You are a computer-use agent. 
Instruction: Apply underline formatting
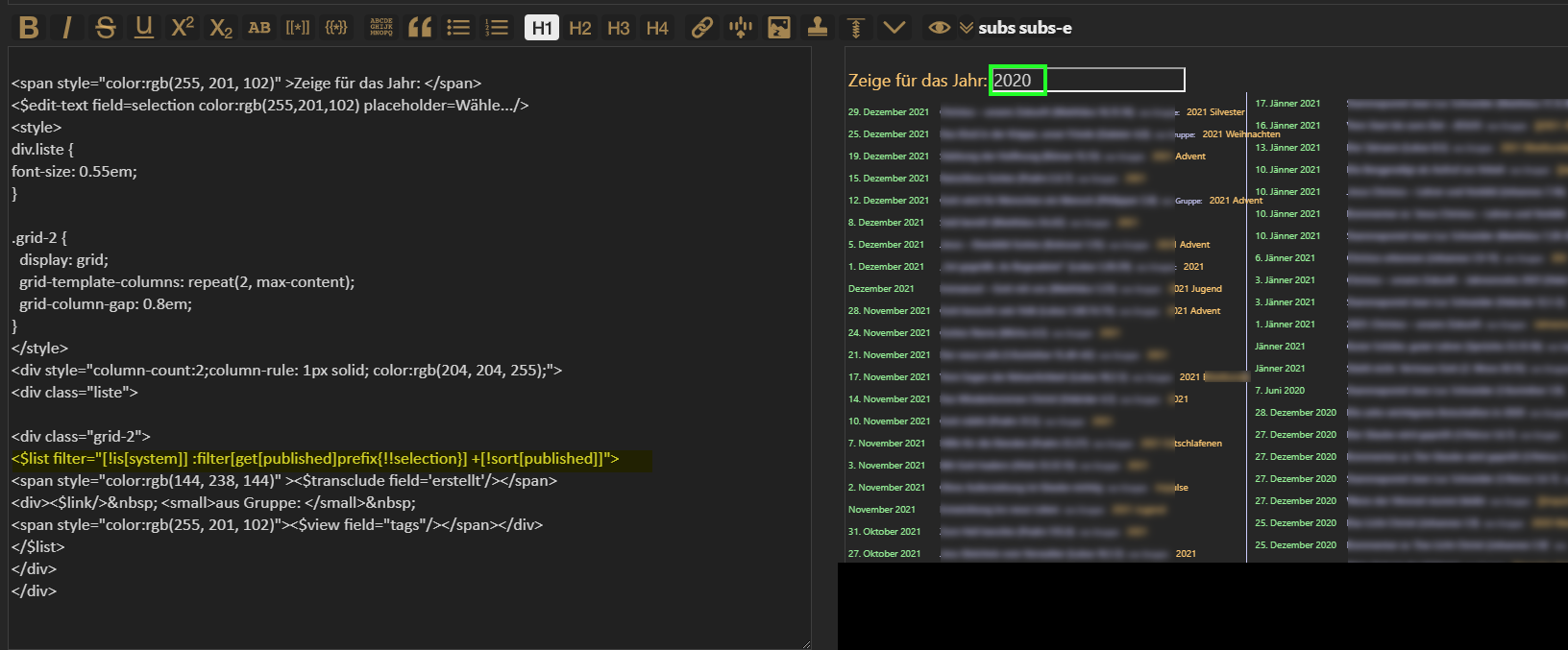click(144, 28)
